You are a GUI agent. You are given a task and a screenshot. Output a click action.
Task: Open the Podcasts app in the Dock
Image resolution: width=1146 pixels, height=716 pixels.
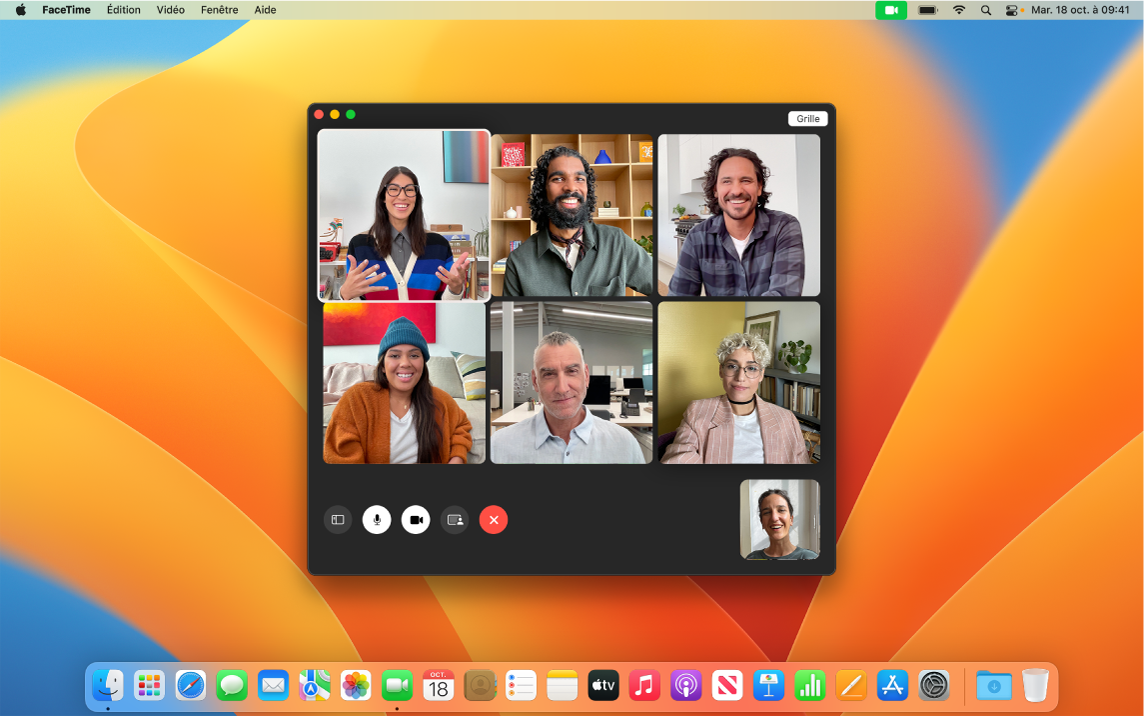(685, 686)
